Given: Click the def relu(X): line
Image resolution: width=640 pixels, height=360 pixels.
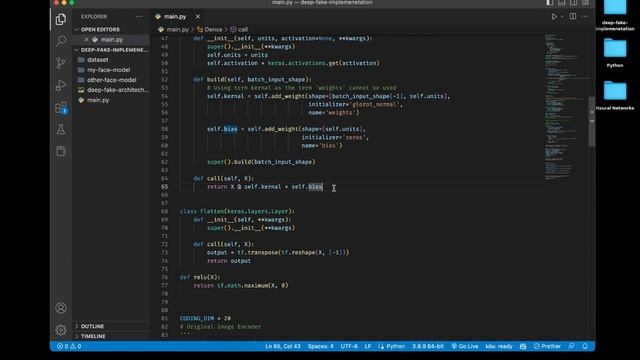Looking at the screenshot, I should click(200, 277).
